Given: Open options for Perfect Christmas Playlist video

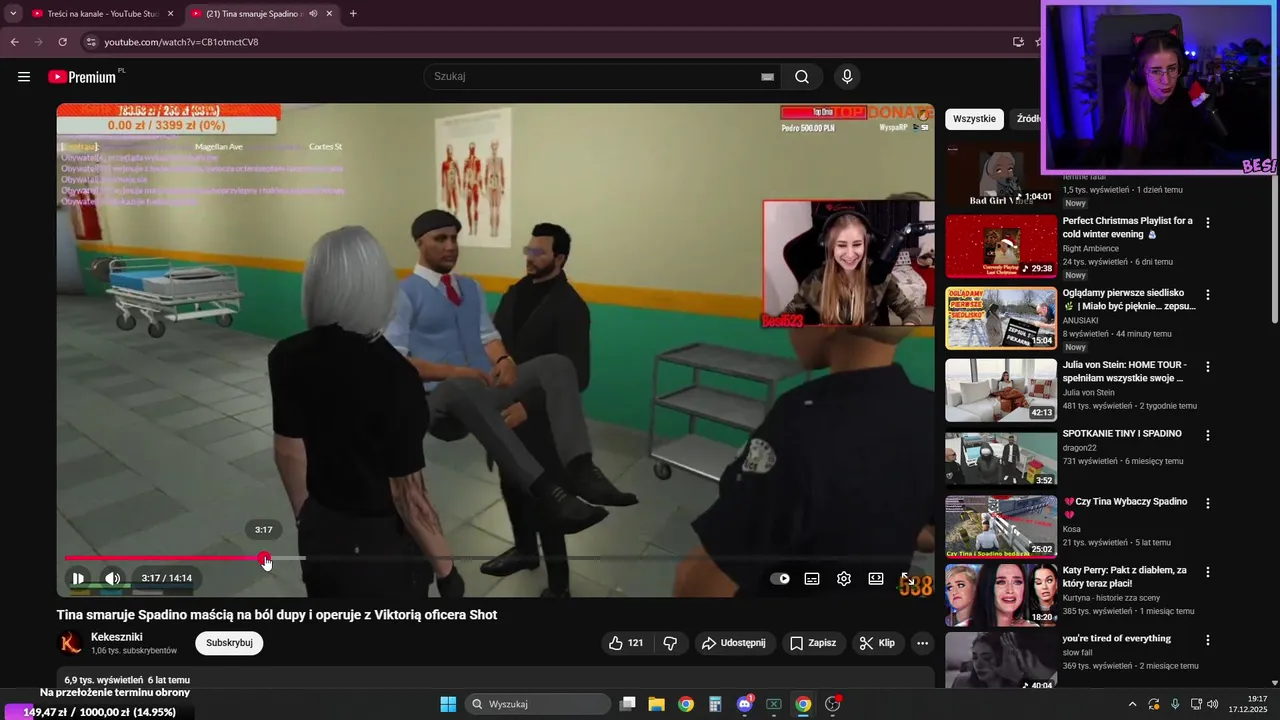Looking at the screenshot, I should (x=1208, y=223).
